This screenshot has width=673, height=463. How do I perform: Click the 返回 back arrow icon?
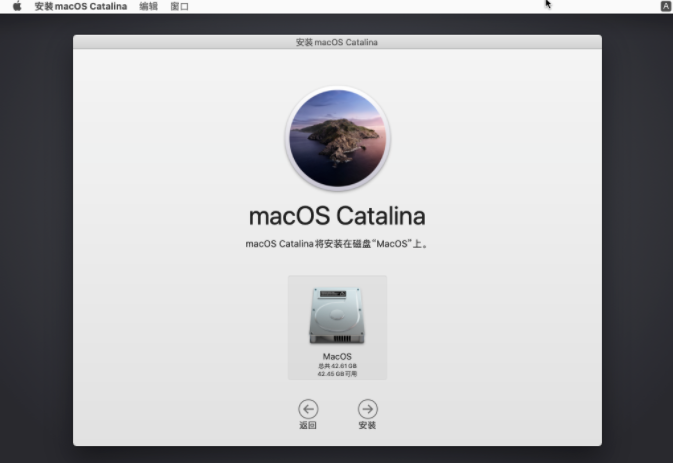tap(308, 409)
